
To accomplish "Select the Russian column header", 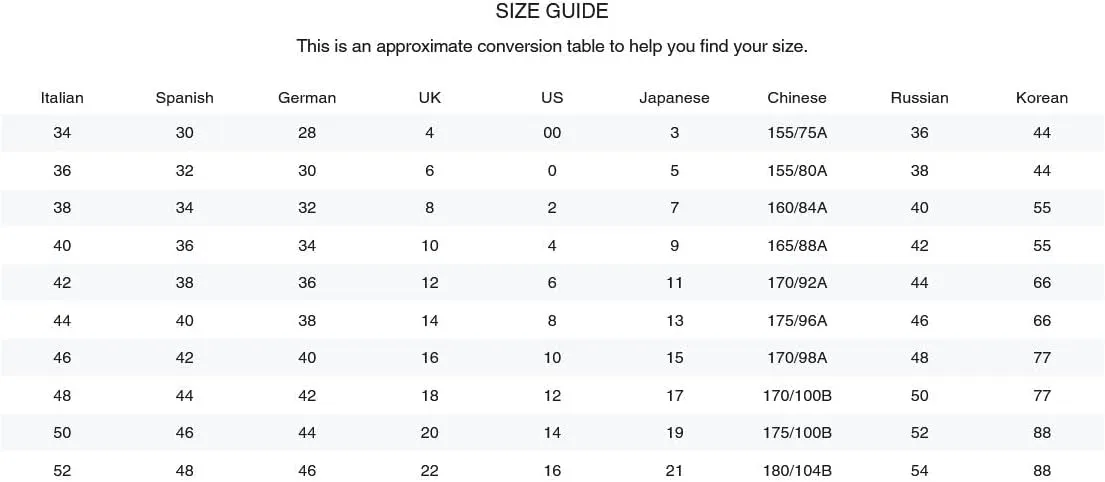I will coord(920,98).
